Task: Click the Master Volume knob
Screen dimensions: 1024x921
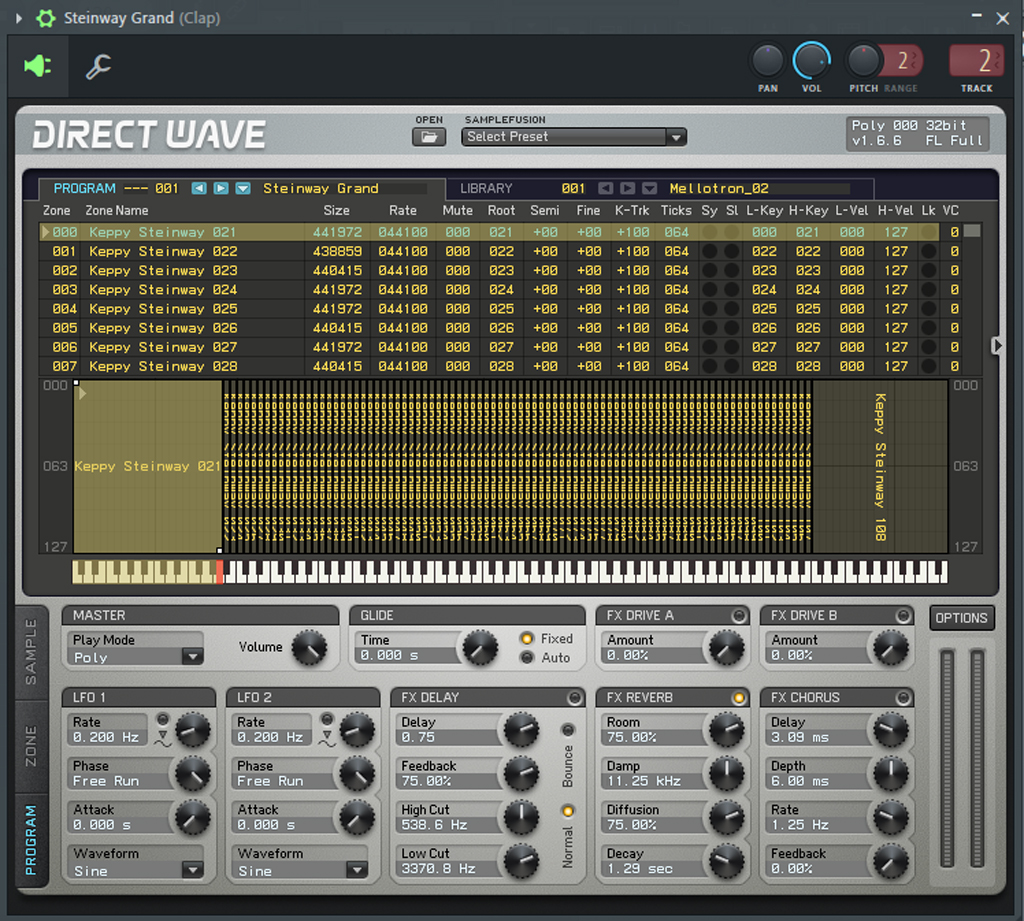Action: [x=309, y=648]
